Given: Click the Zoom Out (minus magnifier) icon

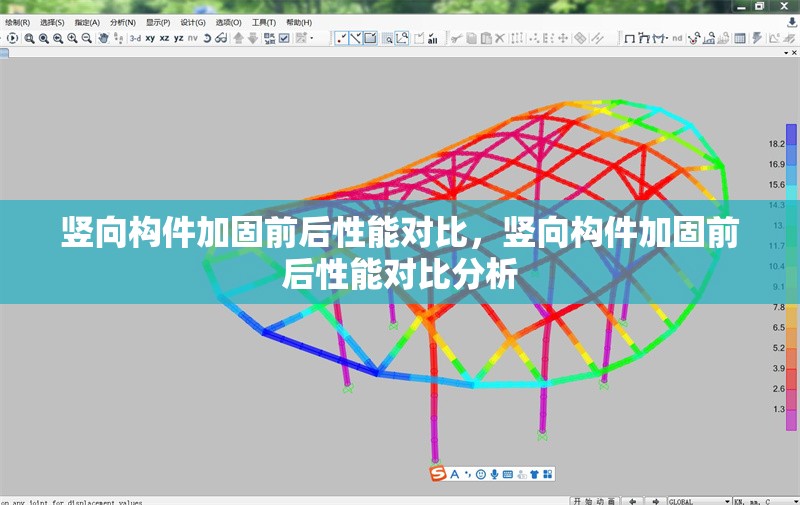Looking at the screenshot, I should (x=87, y=38).
